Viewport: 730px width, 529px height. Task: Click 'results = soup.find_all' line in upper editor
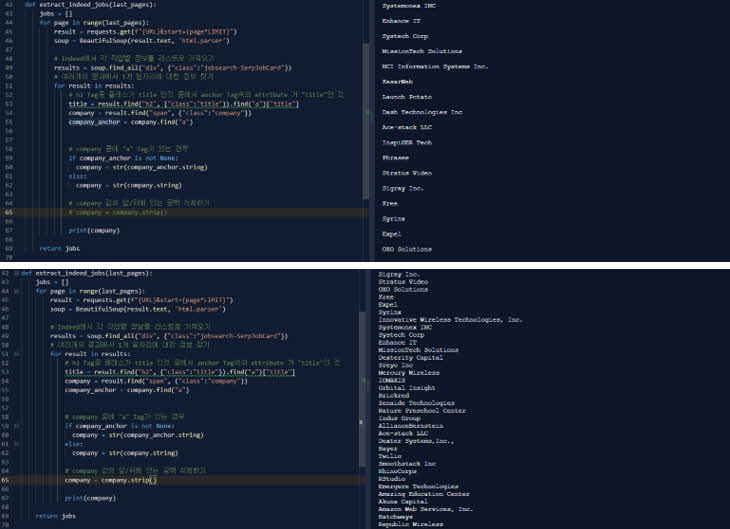pos(173,68)
